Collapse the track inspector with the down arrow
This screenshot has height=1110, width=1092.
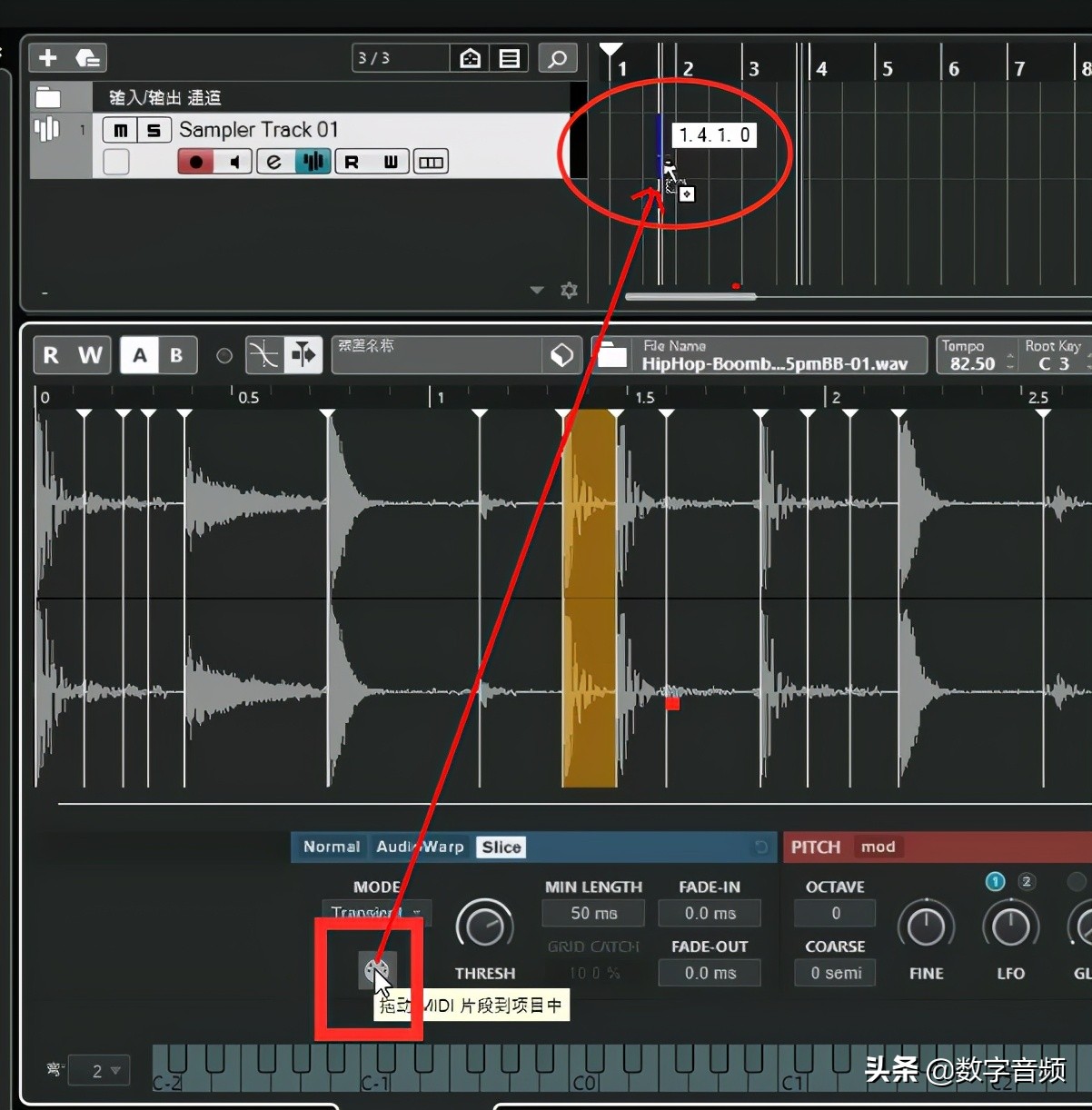[x=536, y=290]
